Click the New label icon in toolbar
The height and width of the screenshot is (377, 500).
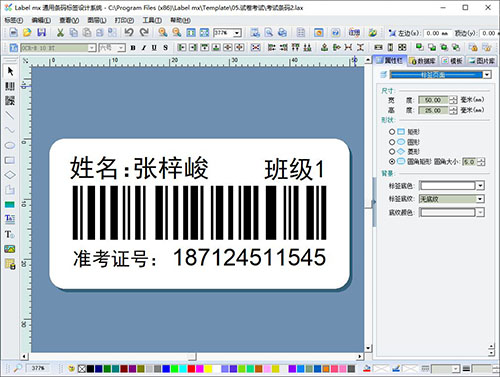13,32
